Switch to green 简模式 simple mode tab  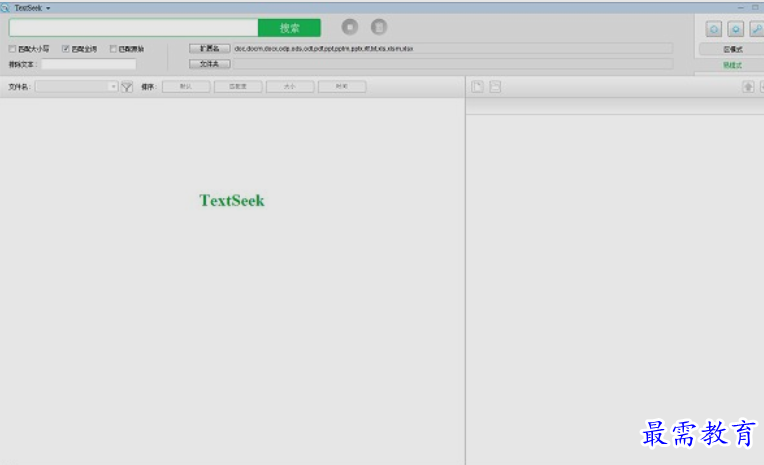pyautogui.click(x=732, y=65)
